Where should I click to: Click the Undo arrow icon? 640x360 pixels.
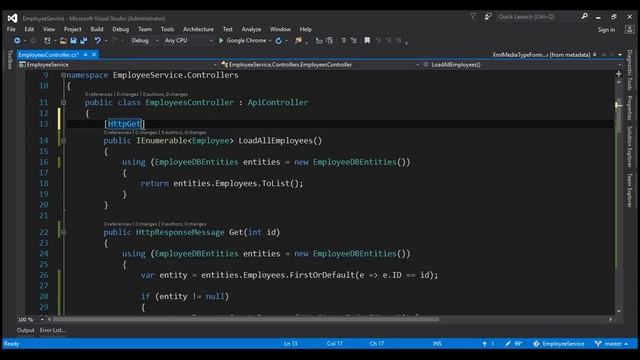click(x=98, y=41)
